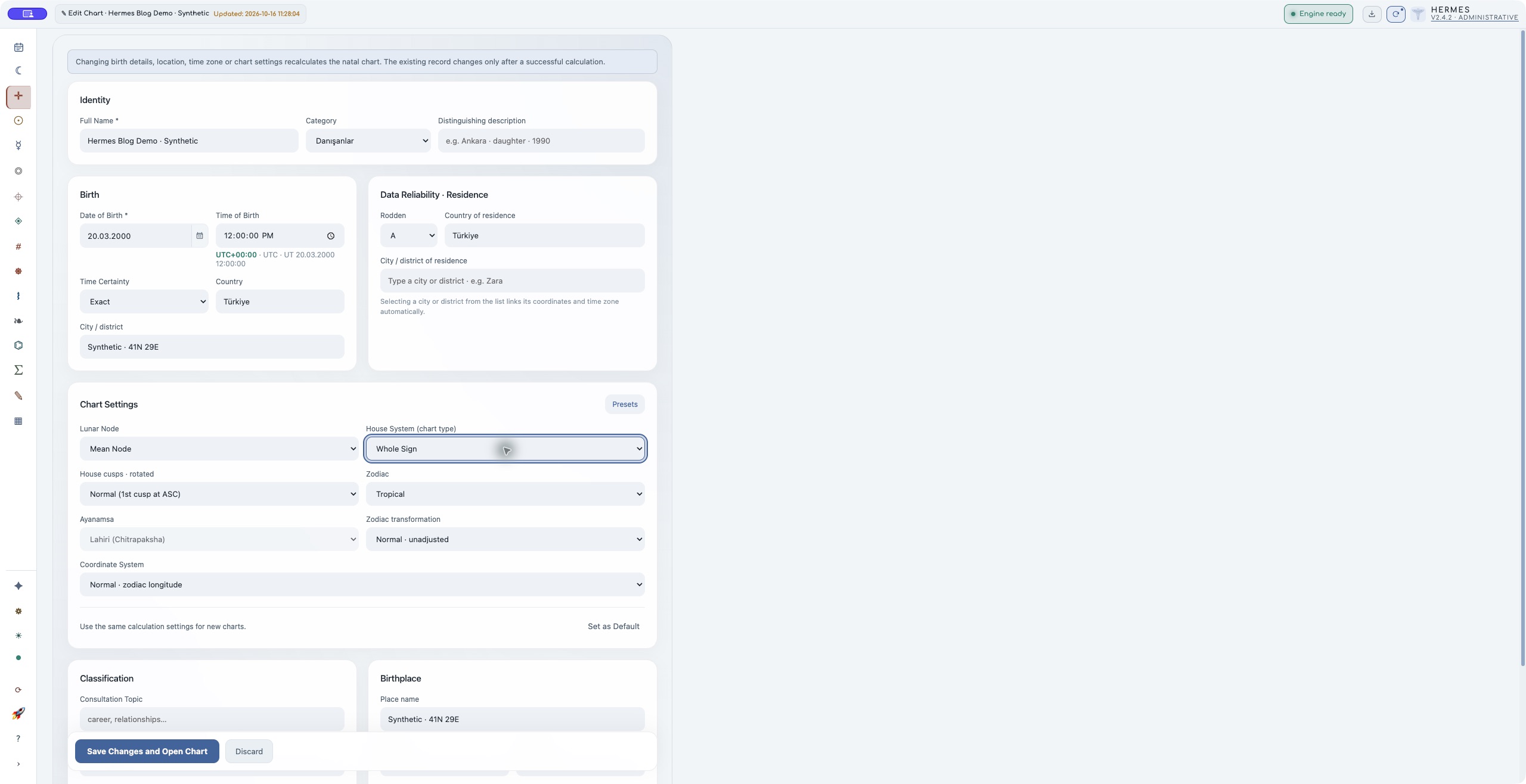
Task: Open the question mark help icon
Action: 18,739
